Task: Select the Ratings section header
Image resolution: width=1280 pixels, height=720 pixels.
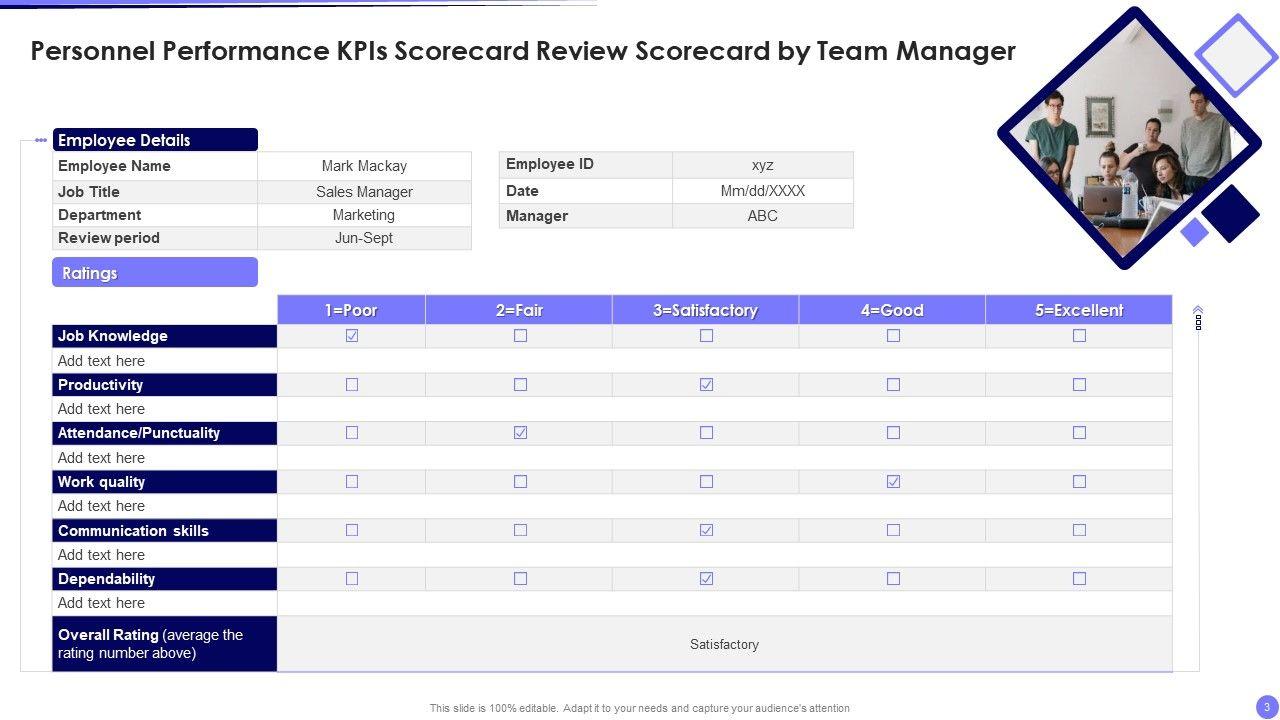Action: (155, 272)
